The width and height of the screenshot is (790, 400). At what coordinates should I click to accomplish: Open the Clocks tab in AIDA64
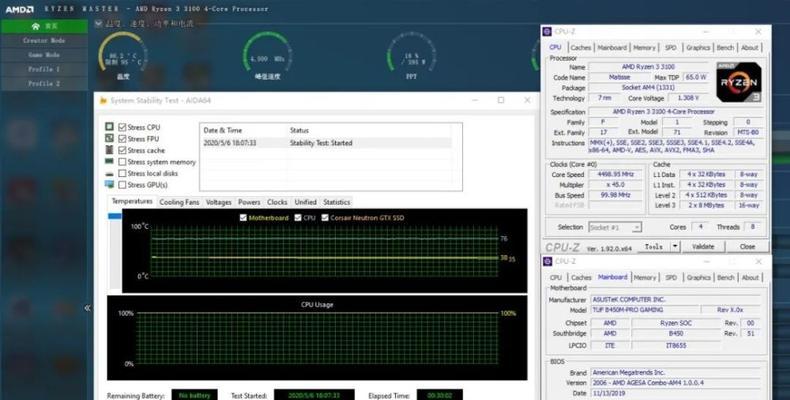click(x=277, y=202)
